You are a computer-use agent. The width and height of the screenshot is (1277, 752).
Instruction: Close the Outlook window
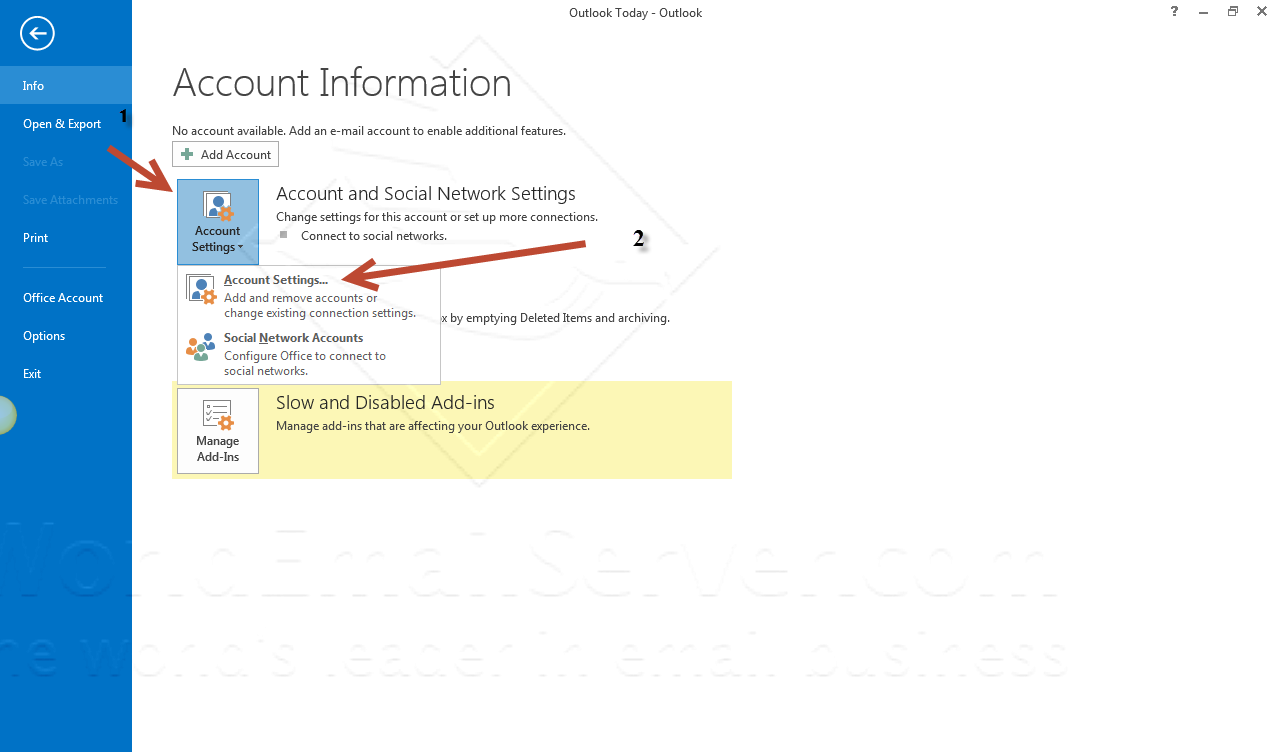point(1262,11)
